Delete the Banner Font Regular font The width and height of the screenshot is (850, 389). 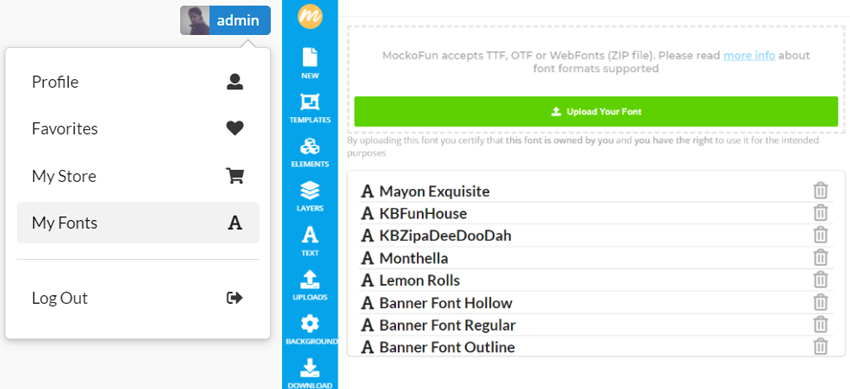pyautogui.click(x=821, y=324)
